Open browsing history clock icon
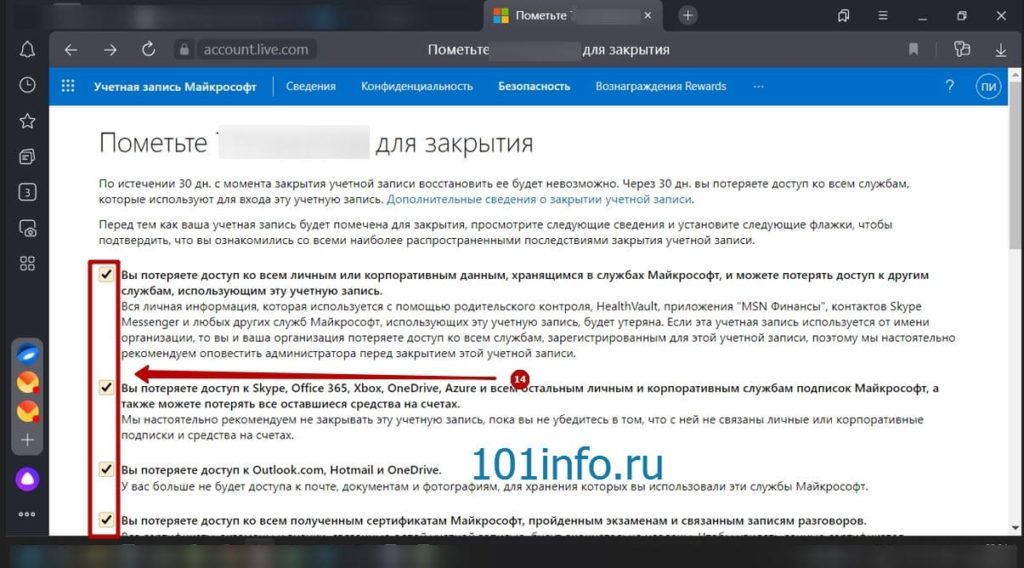Image resolution: width=1024 pixels, height=568 pixels. (27, 85)
